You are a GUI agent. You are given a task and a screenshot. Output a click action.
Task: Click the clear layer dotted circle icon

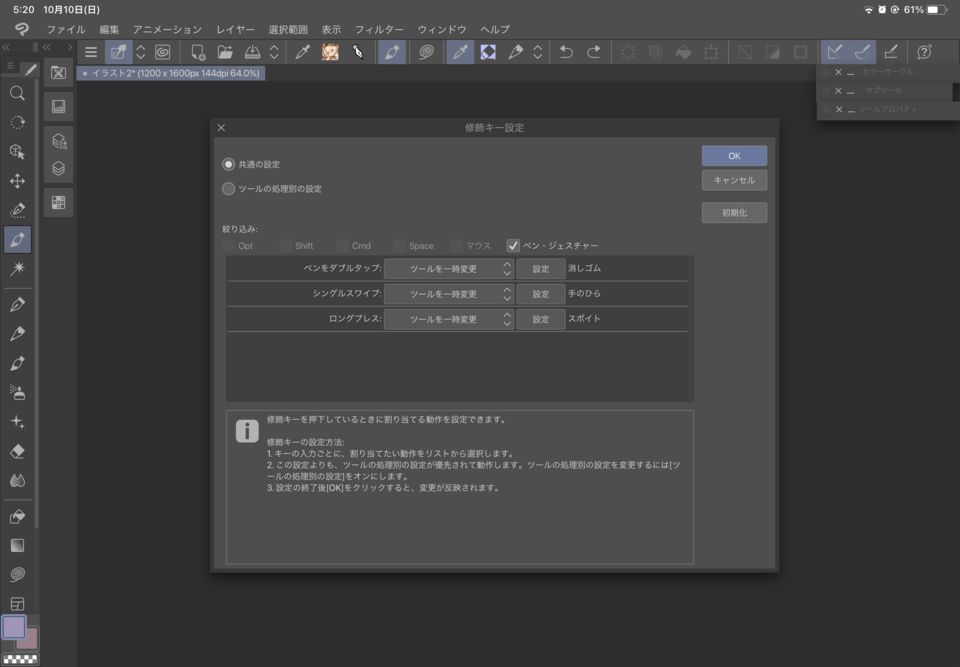(628, 52)
